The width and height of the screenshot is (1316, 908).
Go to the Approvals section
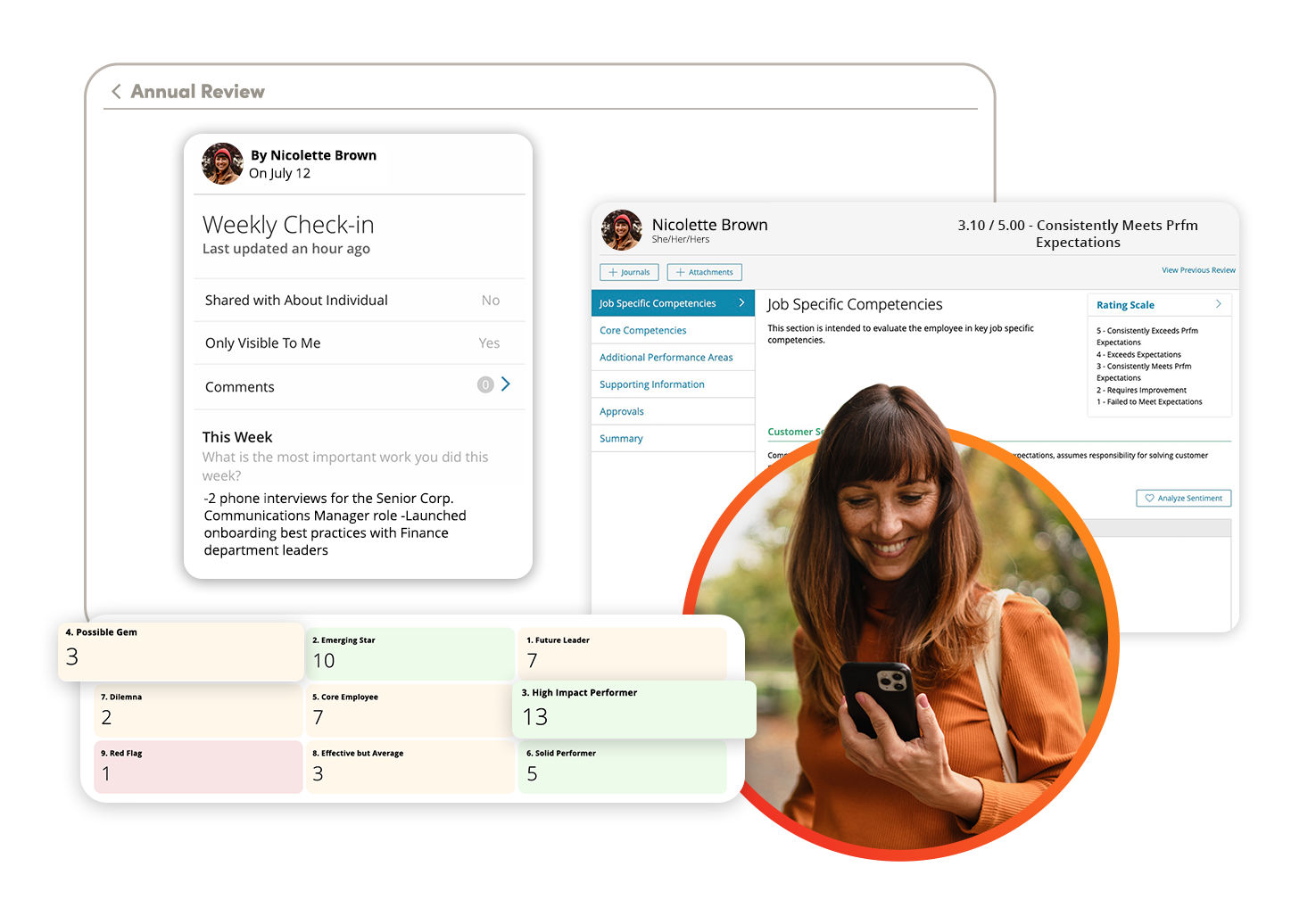673,411
